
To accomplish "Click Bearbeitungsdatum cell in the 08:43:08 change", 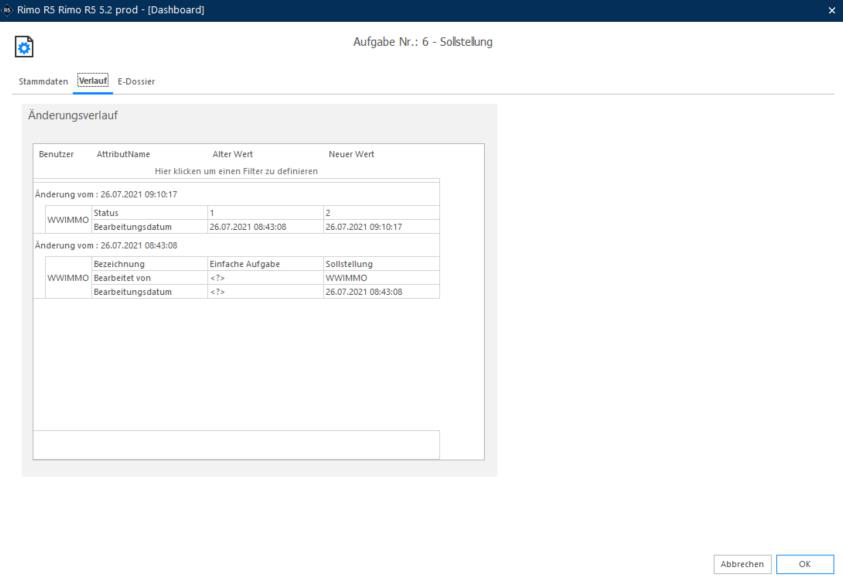I will point(149,292).
